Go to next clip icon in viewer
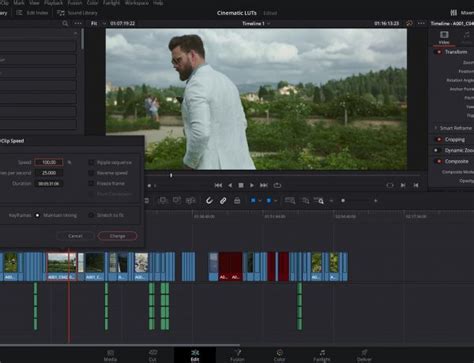Image resolution: width=474 pixels, height=363 pixels. [403, 185]
